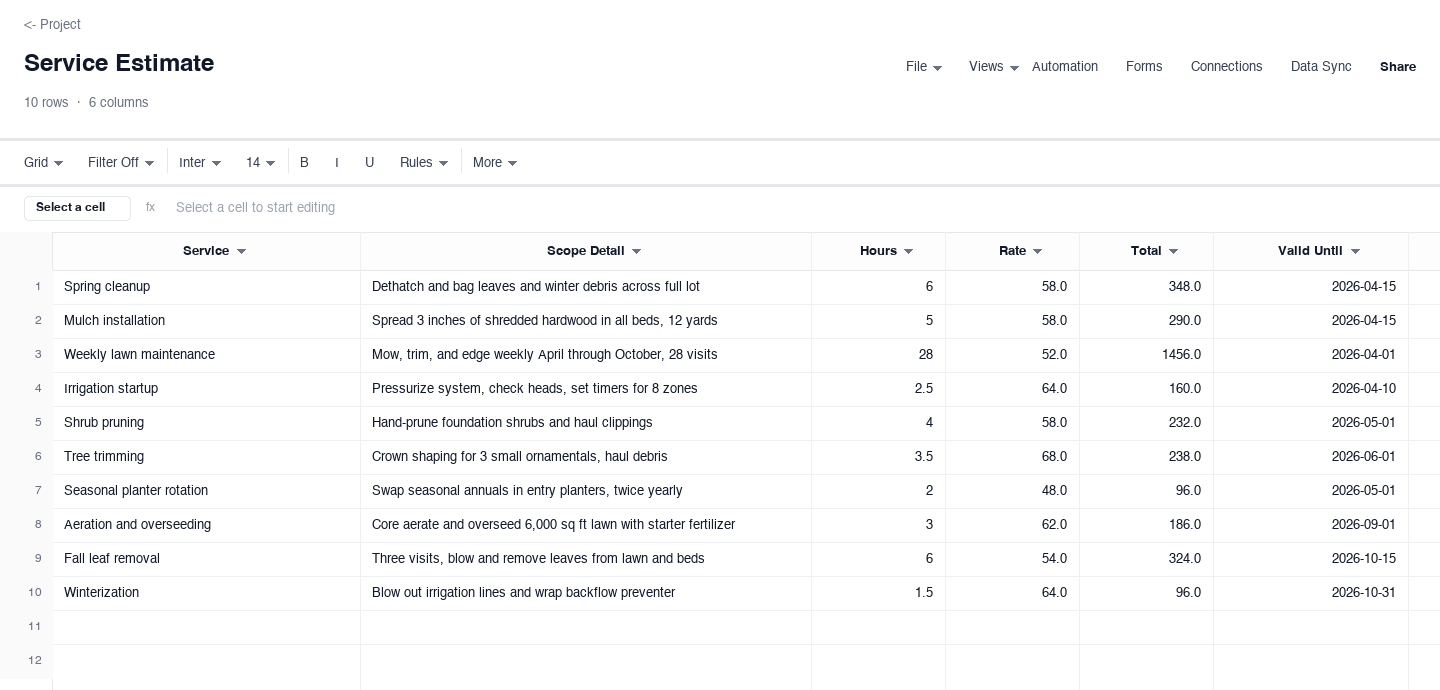Open the Inter font dropdown
This screenshot has height=690, width=1440.
coord(200,163)
